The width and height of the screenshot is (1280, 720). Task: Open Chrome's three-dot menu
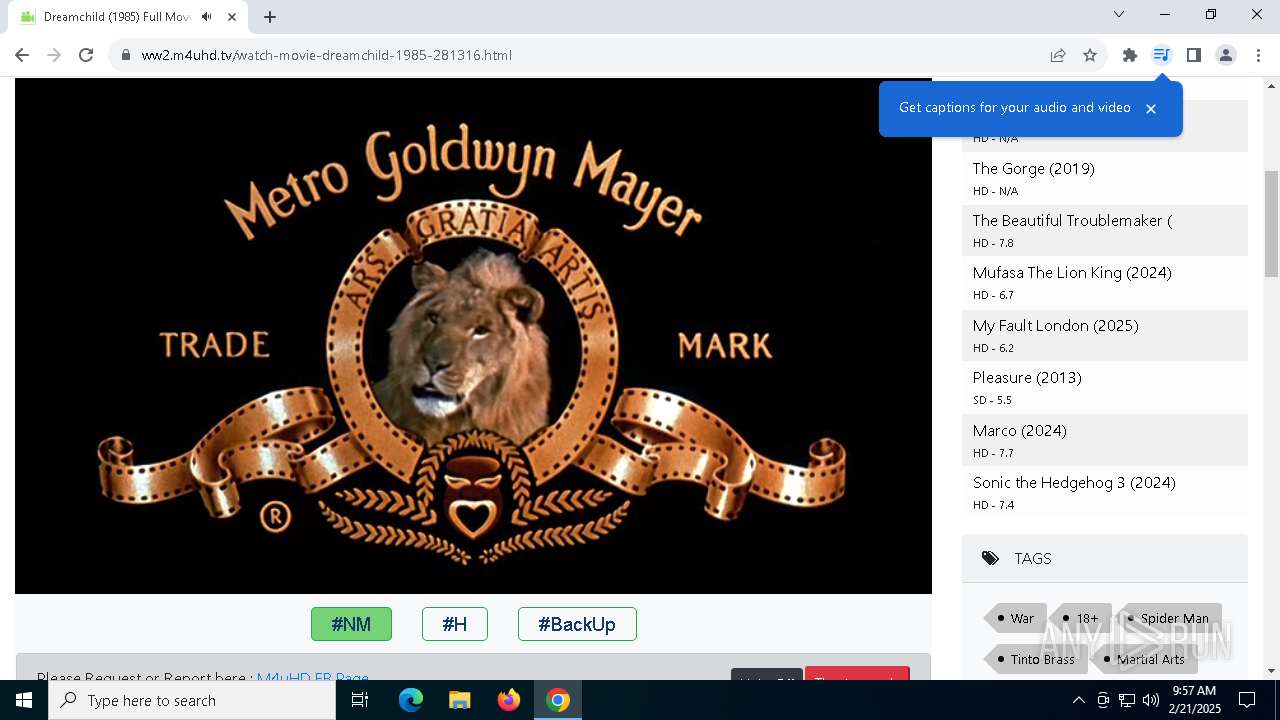tap(1258, 55)
